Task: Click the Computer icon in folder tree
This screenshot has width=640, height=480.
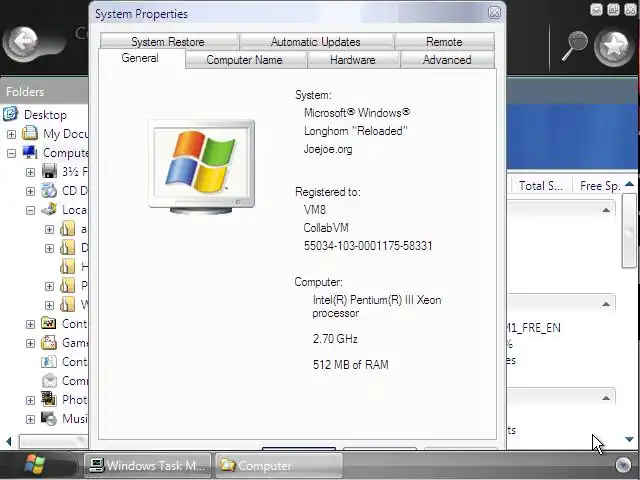Action: click(30, 152)
